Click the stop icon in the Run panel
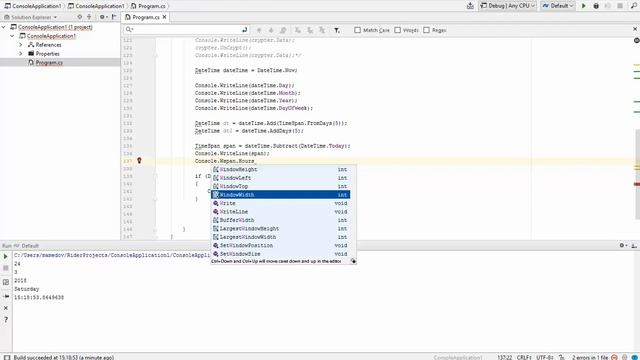This screenshot has width=640, height=360. tap(6, 268)
